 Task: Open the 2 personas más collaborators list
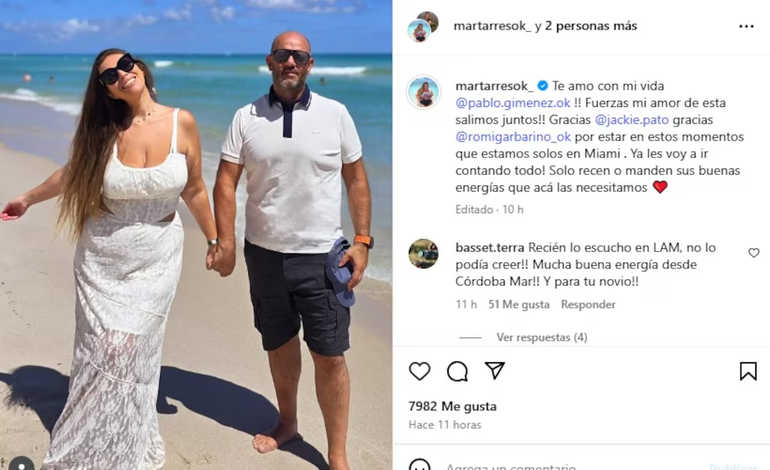pyautogui.click(x=591, y=26)
